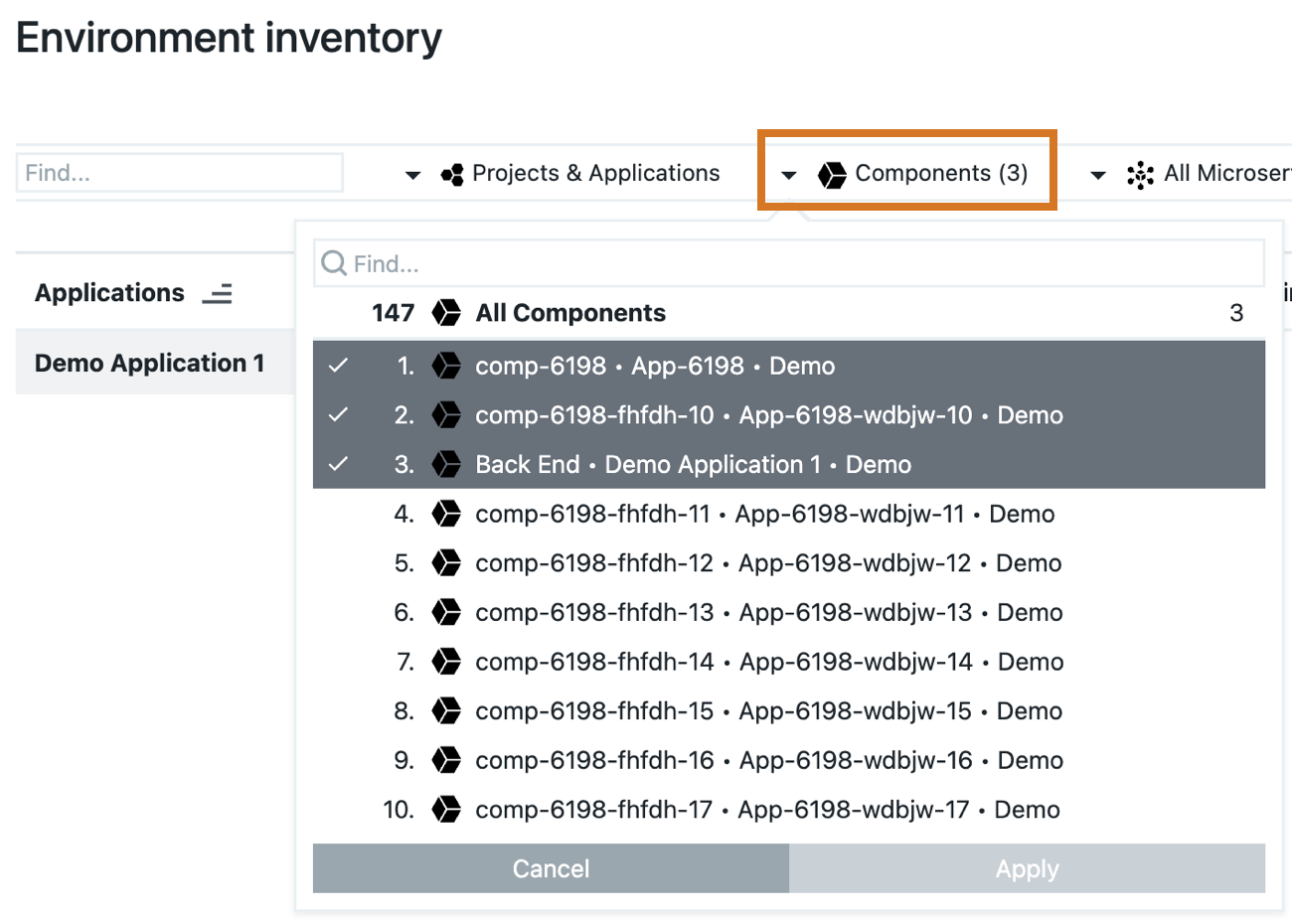Screen dimensions: 1292x924
Task: Click the Components (3) cube icon
Action: [x=832, y=175]
